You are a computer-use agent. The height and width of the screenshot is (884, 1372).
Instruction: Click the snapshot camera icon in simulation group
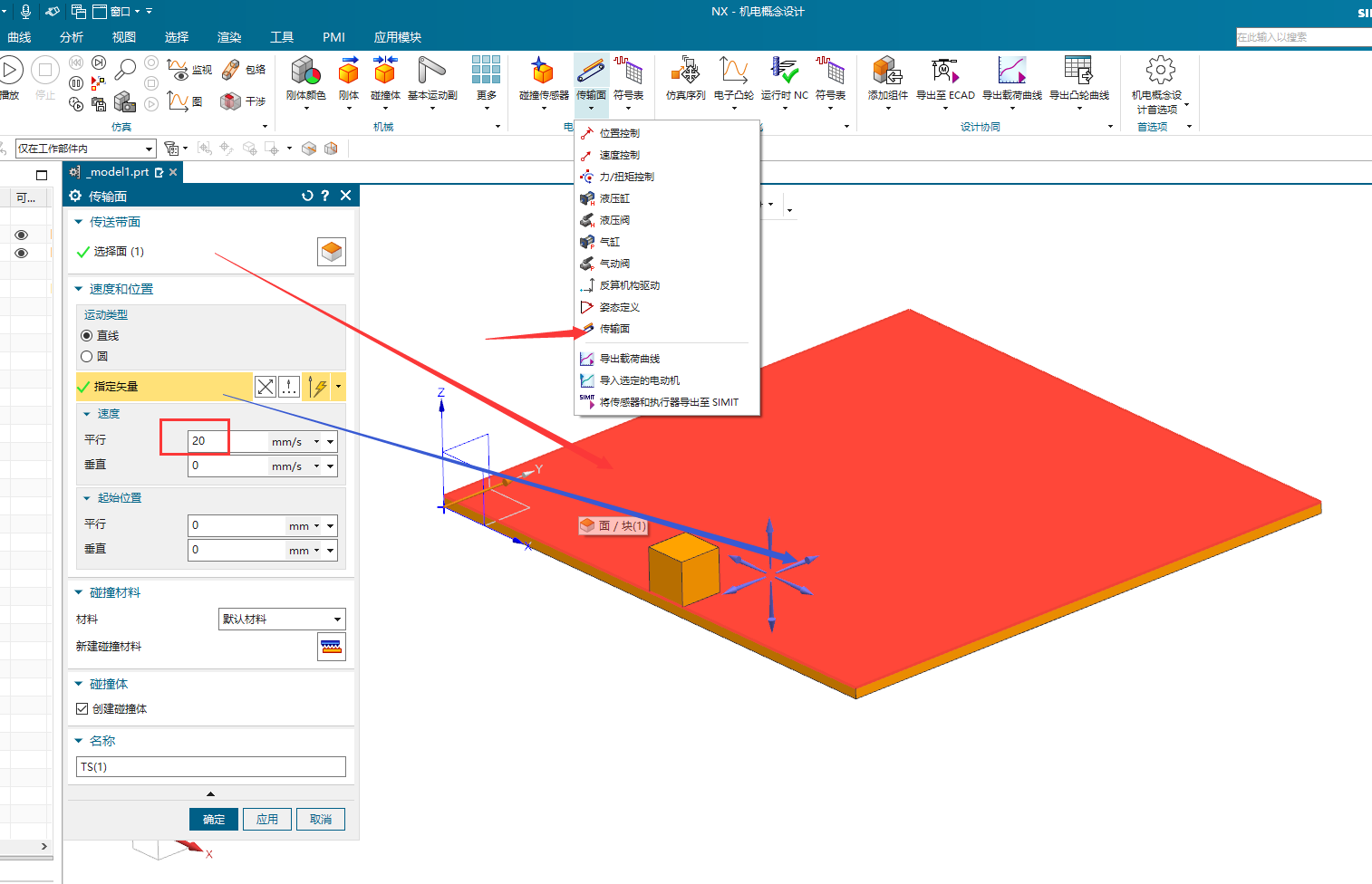(125, 101)
